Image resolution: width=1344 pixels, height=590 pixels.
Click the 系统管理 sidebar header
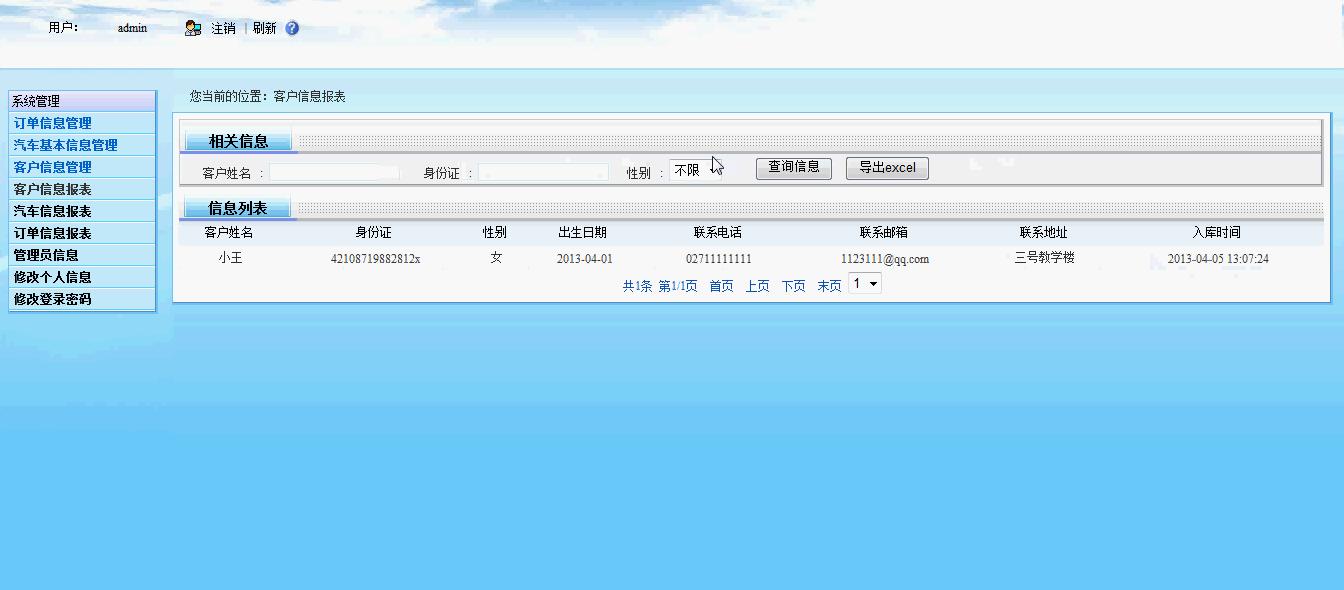pyautogui.click(x=82, y=101)
